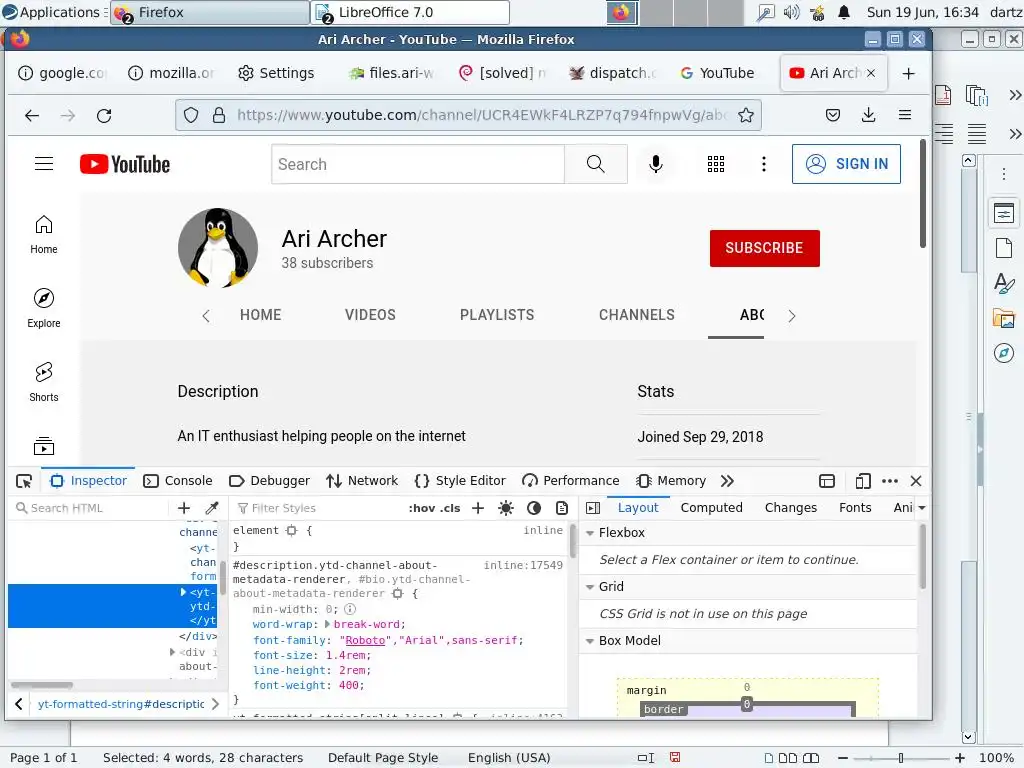Open YouTube settings three-dot menu

tap(763, 164)
